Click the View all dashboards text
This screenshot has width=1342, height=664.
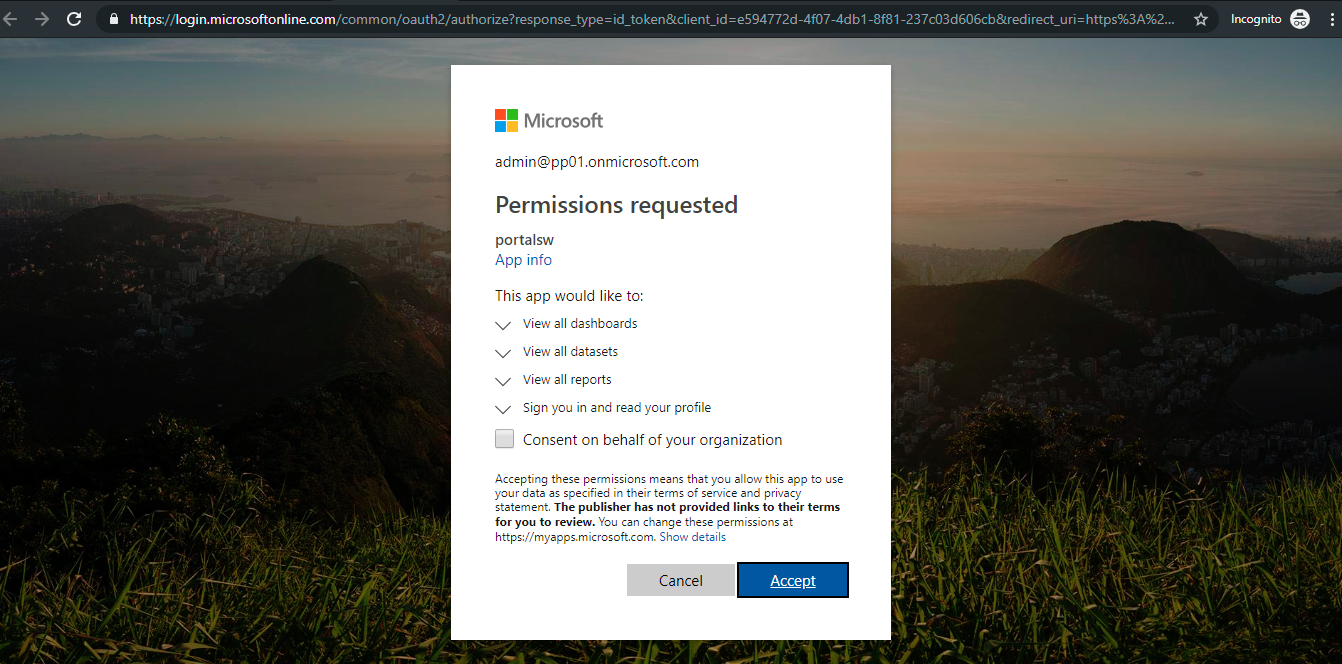point(580,324)
